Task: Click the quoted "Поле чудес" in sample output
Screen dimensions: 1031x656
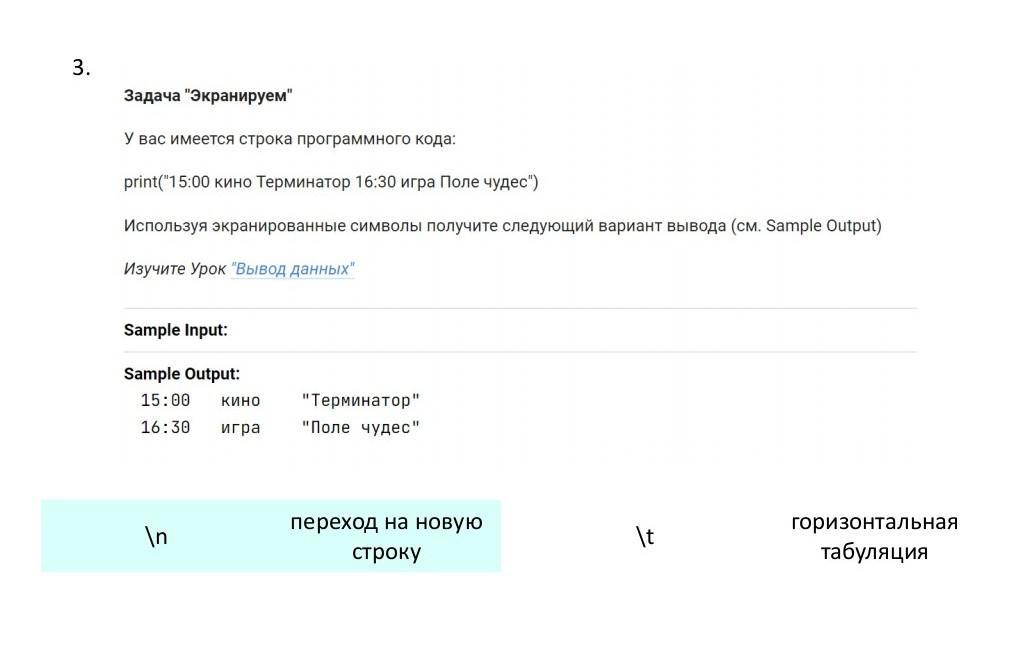Action: 361,428
